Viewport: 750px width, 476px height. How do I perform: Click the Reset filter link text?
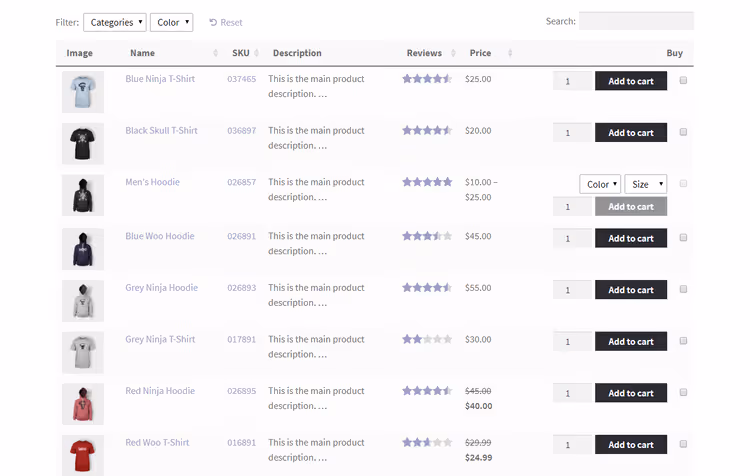(x=232, y=22)
